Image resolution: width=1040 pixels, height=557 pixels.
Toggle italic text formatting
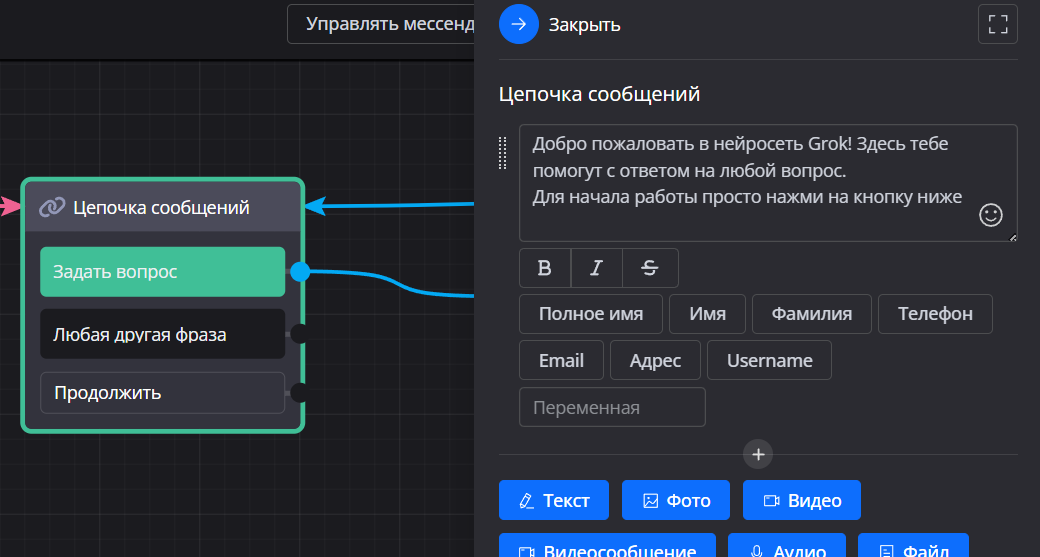pos(597,268)
